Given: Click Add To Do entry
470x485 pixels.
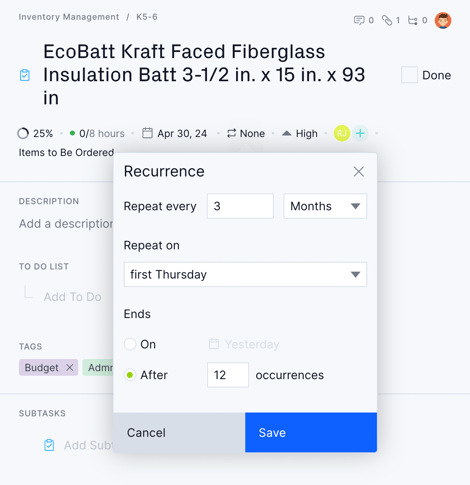Looking at the screenshot, I should click(73, 297).
